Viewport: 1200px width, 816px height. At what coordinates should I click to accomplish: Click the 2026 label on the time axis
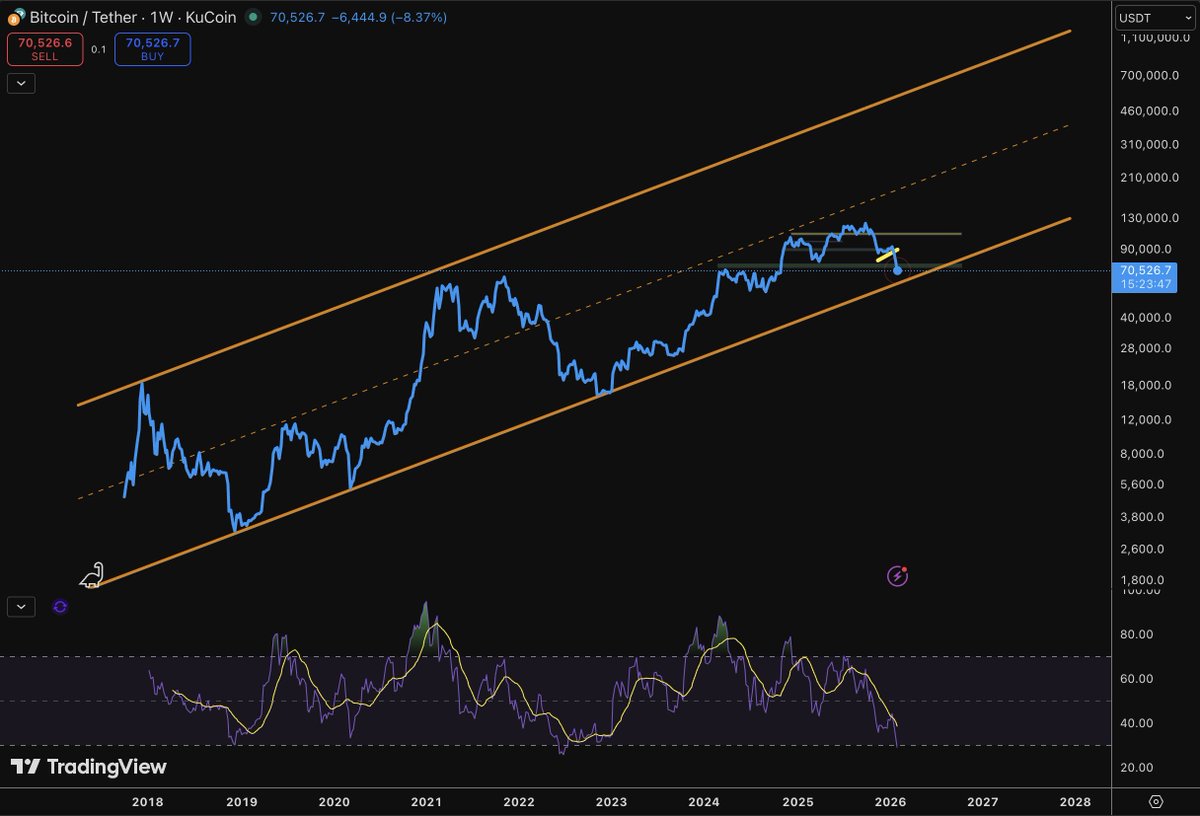[890, 802]
